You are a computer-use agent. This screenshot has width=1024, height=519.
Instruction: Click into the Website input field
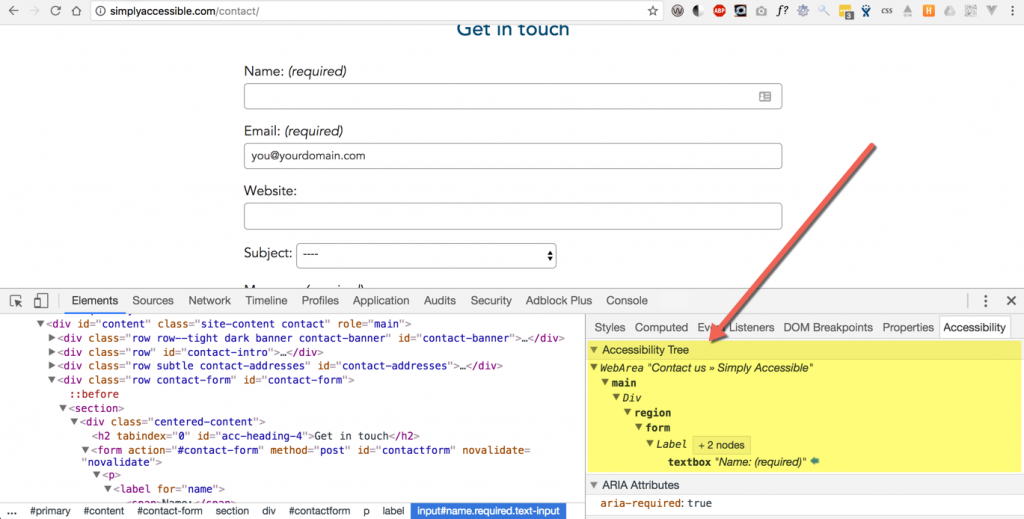513,216
